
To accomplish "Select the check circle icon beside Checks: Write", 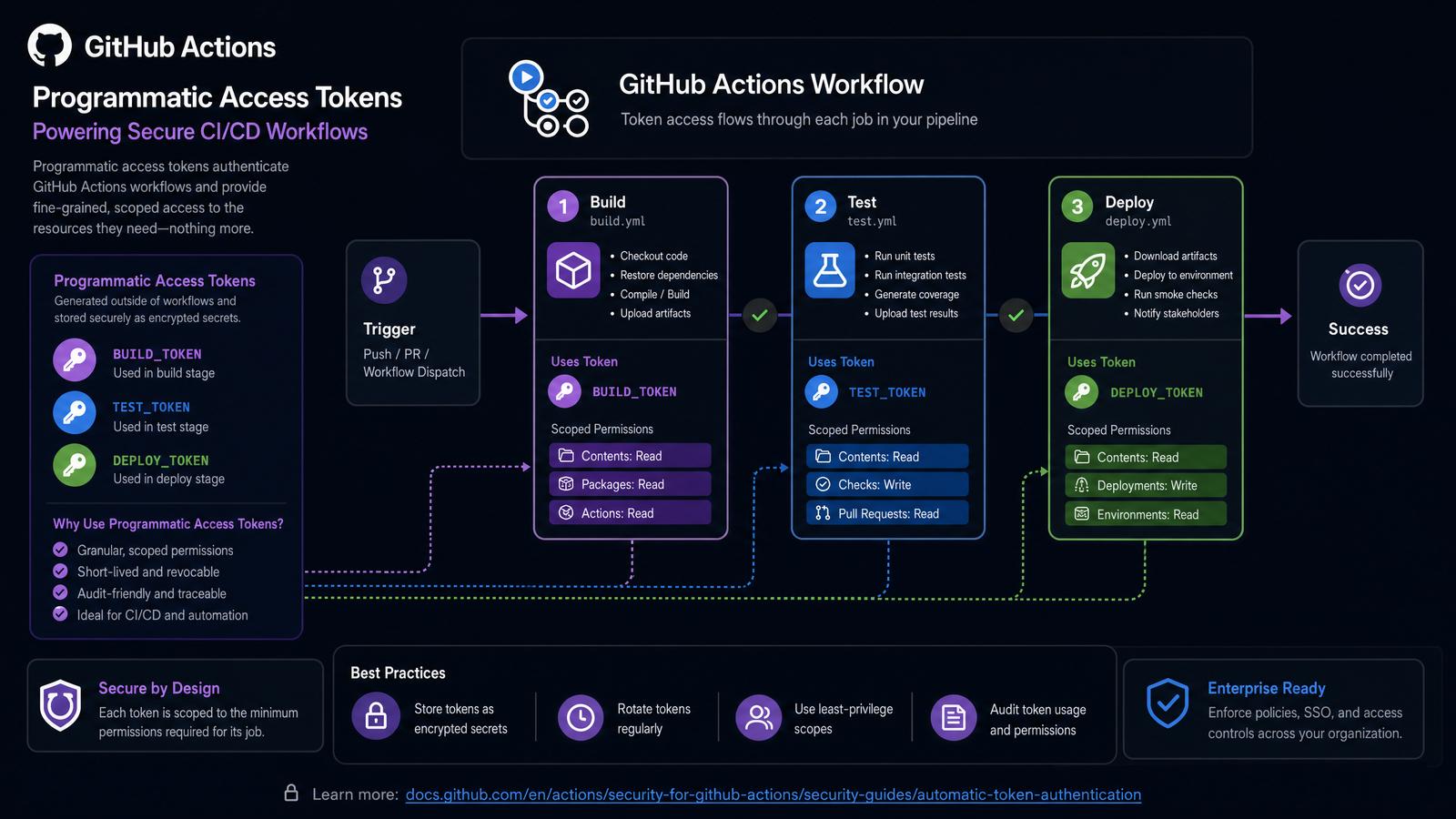I will (823, 485).
